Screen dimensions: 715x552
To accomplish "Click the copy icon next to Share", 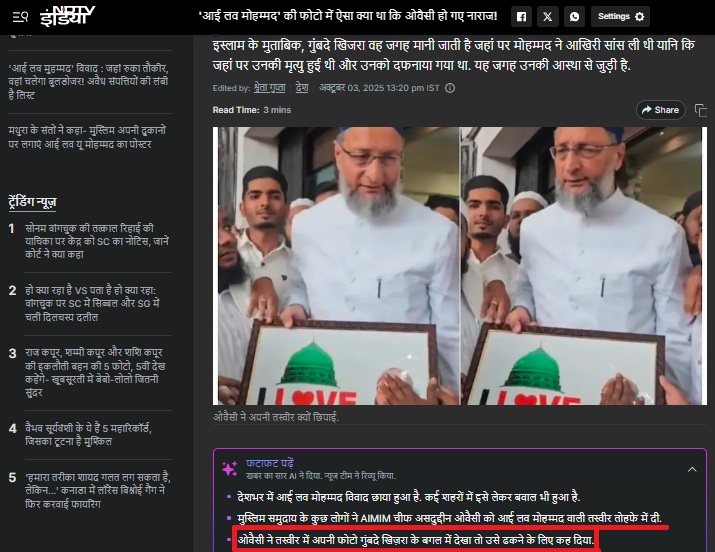I will [700, 110].
